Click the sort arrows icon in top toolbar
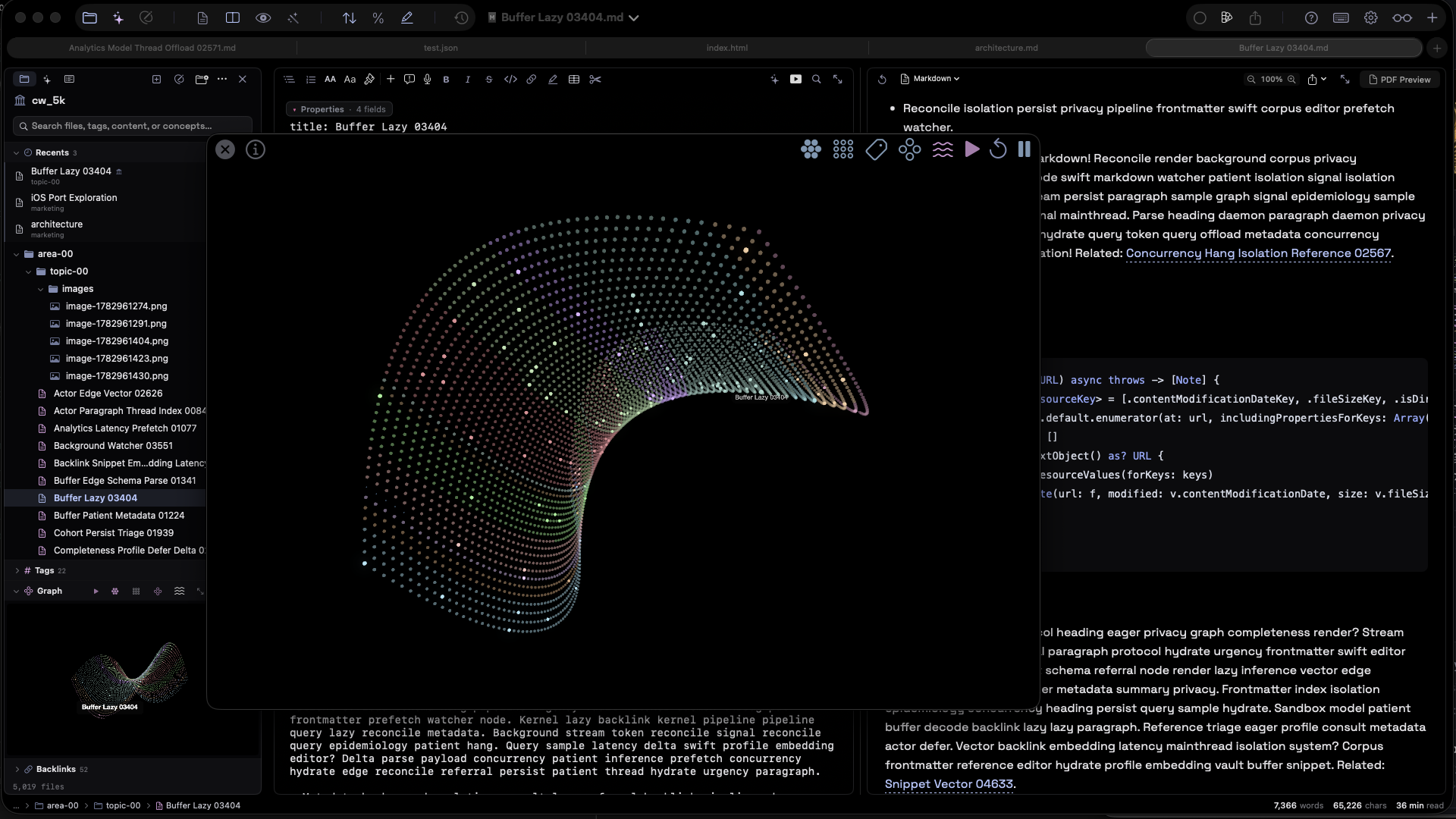1456x819 pixels. point(349,17)
